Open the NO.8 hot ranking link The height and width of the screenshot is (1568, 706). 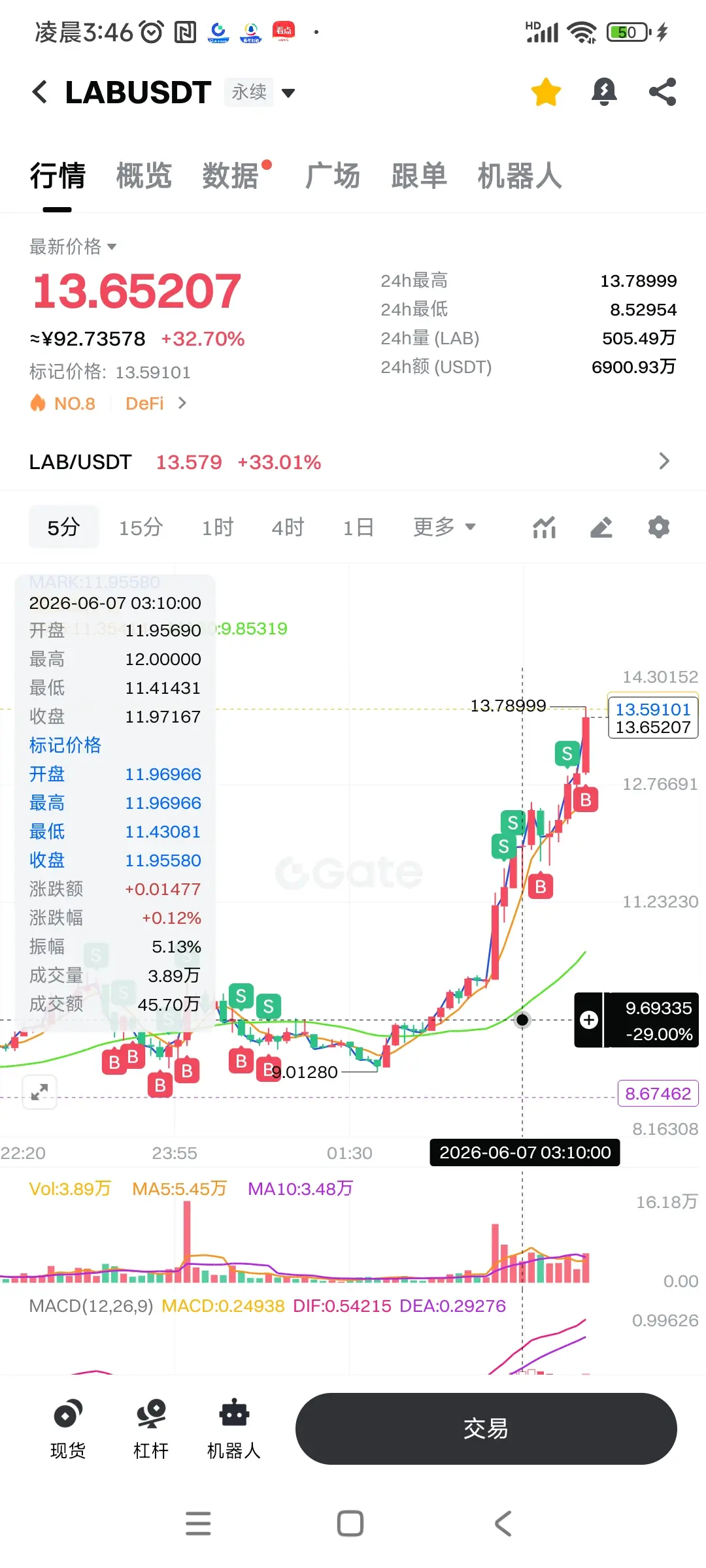(x=63, y=404)
